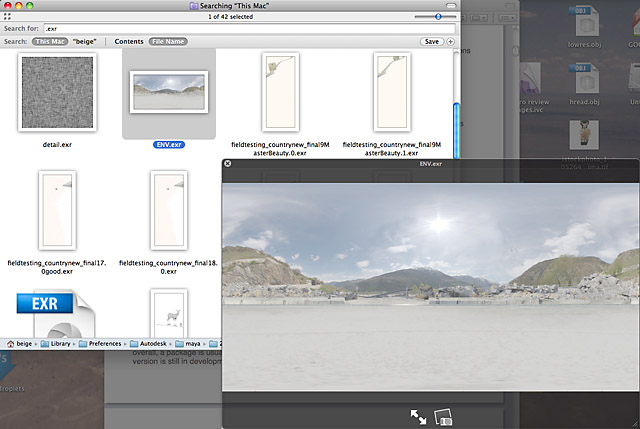Click the Save search button
This screenshot has height=429, width=640.
(x=432, y=42)
